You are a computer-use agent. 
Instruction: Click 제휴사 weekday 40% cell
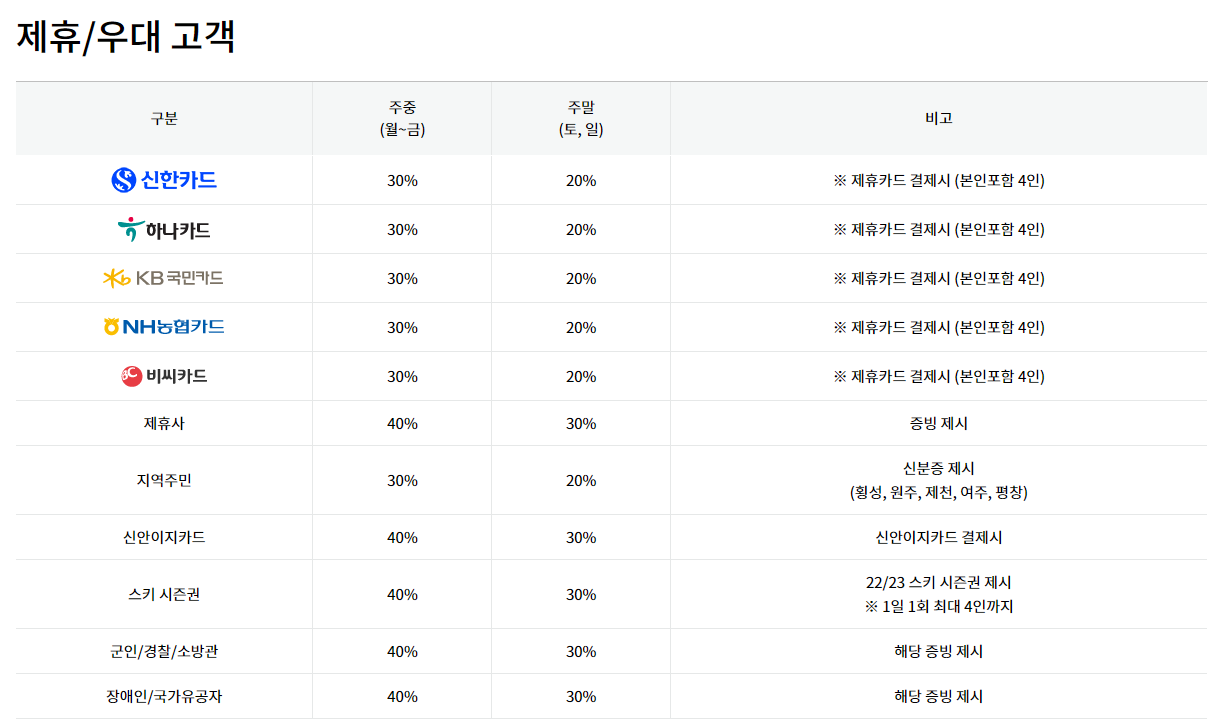pos(402,423)
